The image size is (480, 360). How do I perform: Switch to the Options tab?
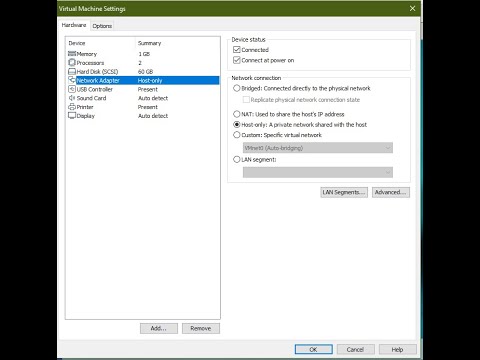click(102, 26)
